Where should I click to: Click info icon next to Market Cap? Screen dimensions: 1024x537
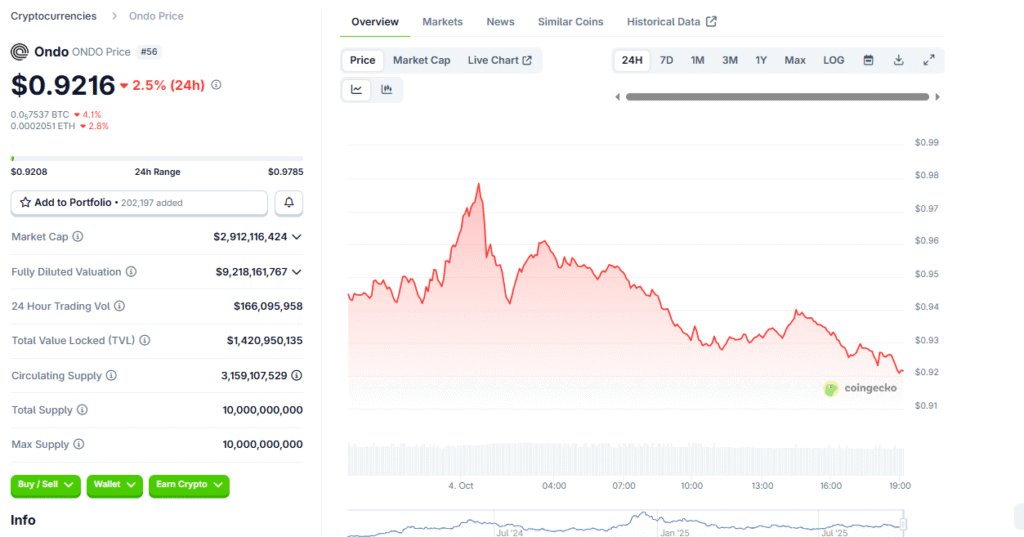(x=78, y=237)
